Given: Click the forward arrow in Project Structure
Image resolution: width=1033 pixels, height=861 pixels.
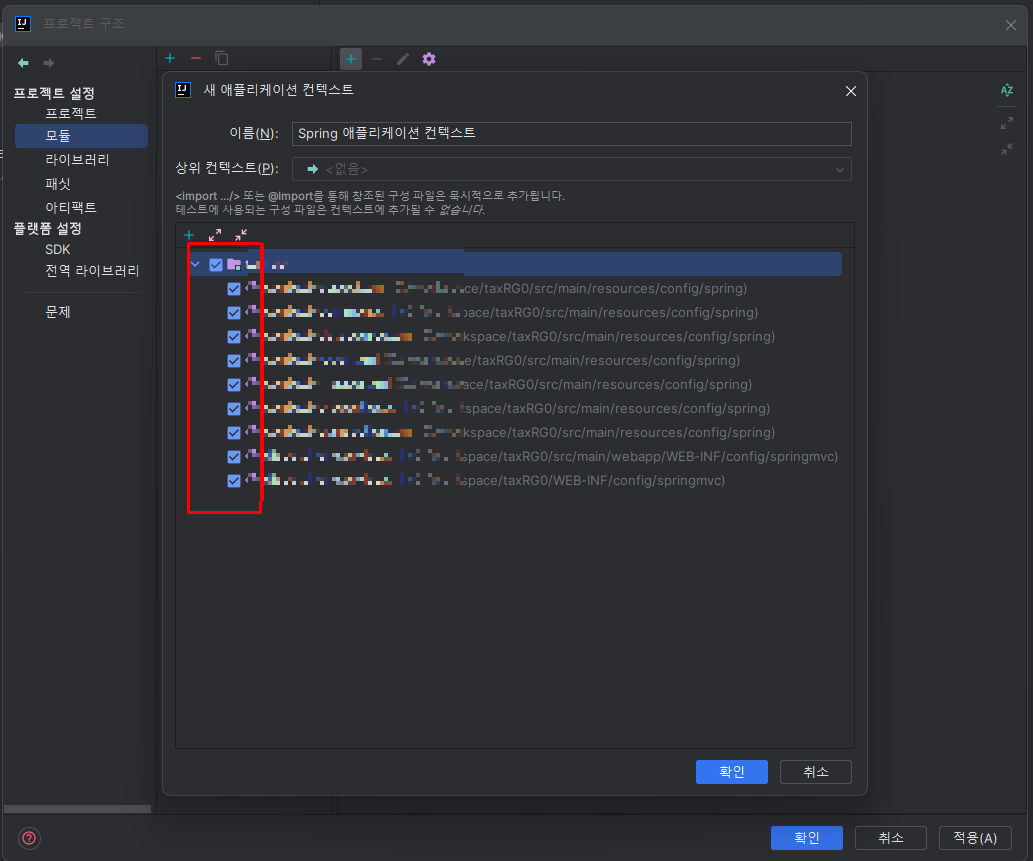Looking at the screenshot, I should pos(48,63).
